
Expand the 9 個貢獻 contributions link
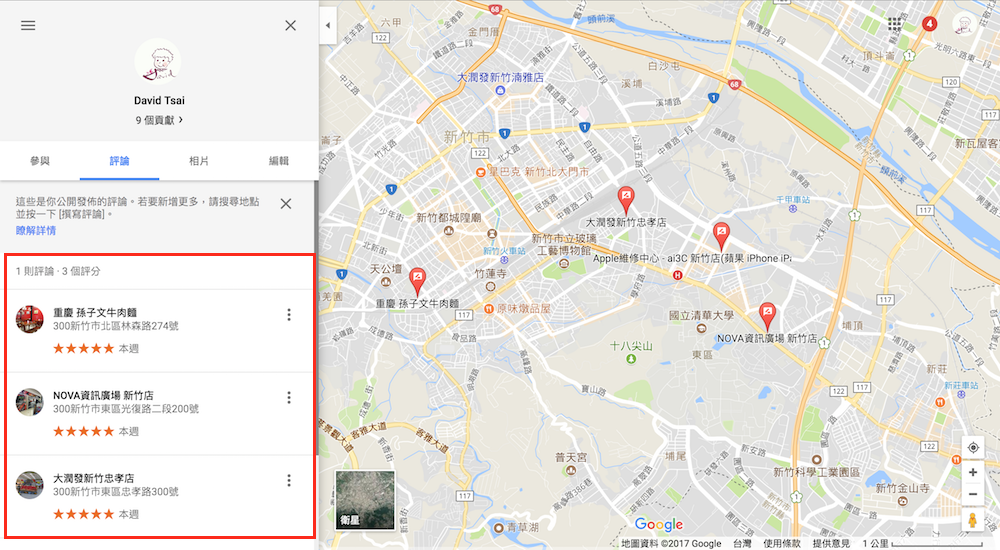point(159,120)
